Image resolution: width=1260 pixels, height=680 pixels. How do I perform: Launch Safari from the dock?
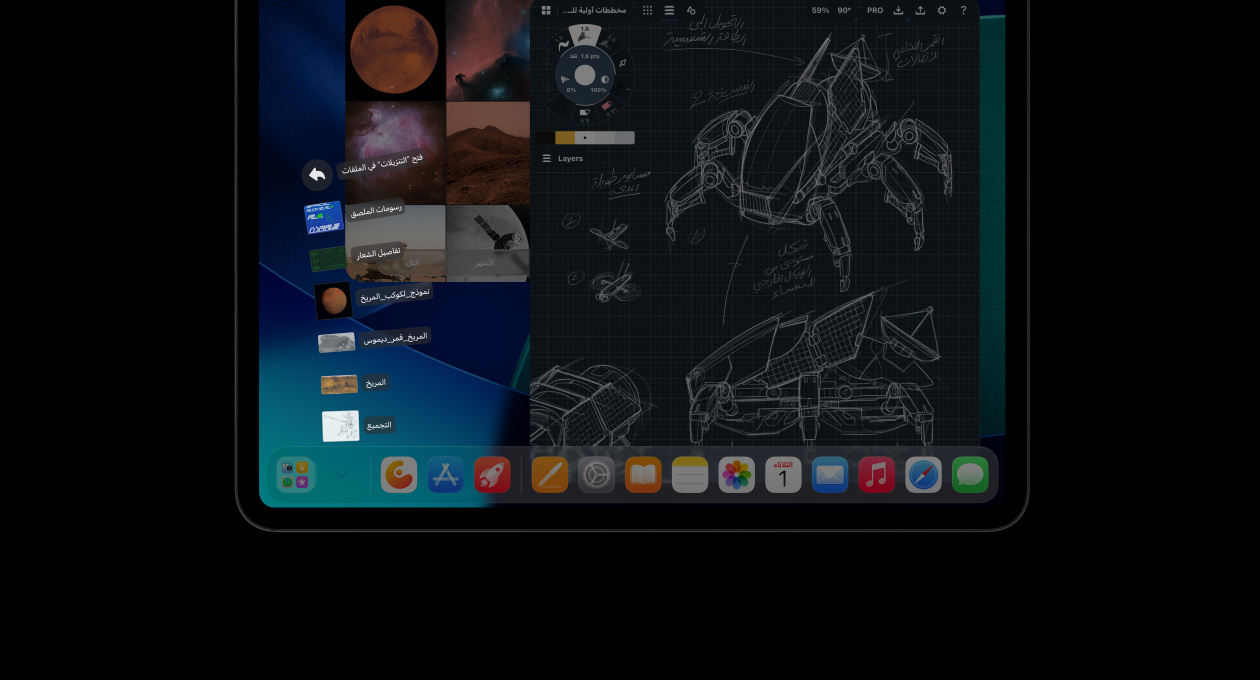coord(923,475)
